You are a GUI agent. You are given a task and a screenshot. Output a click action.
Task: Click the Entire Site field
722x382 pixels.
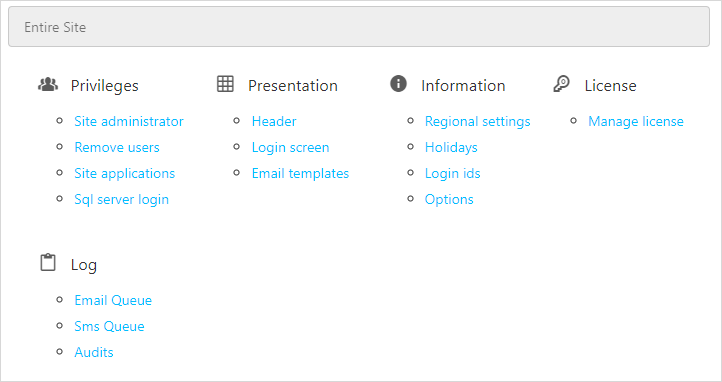359,27
